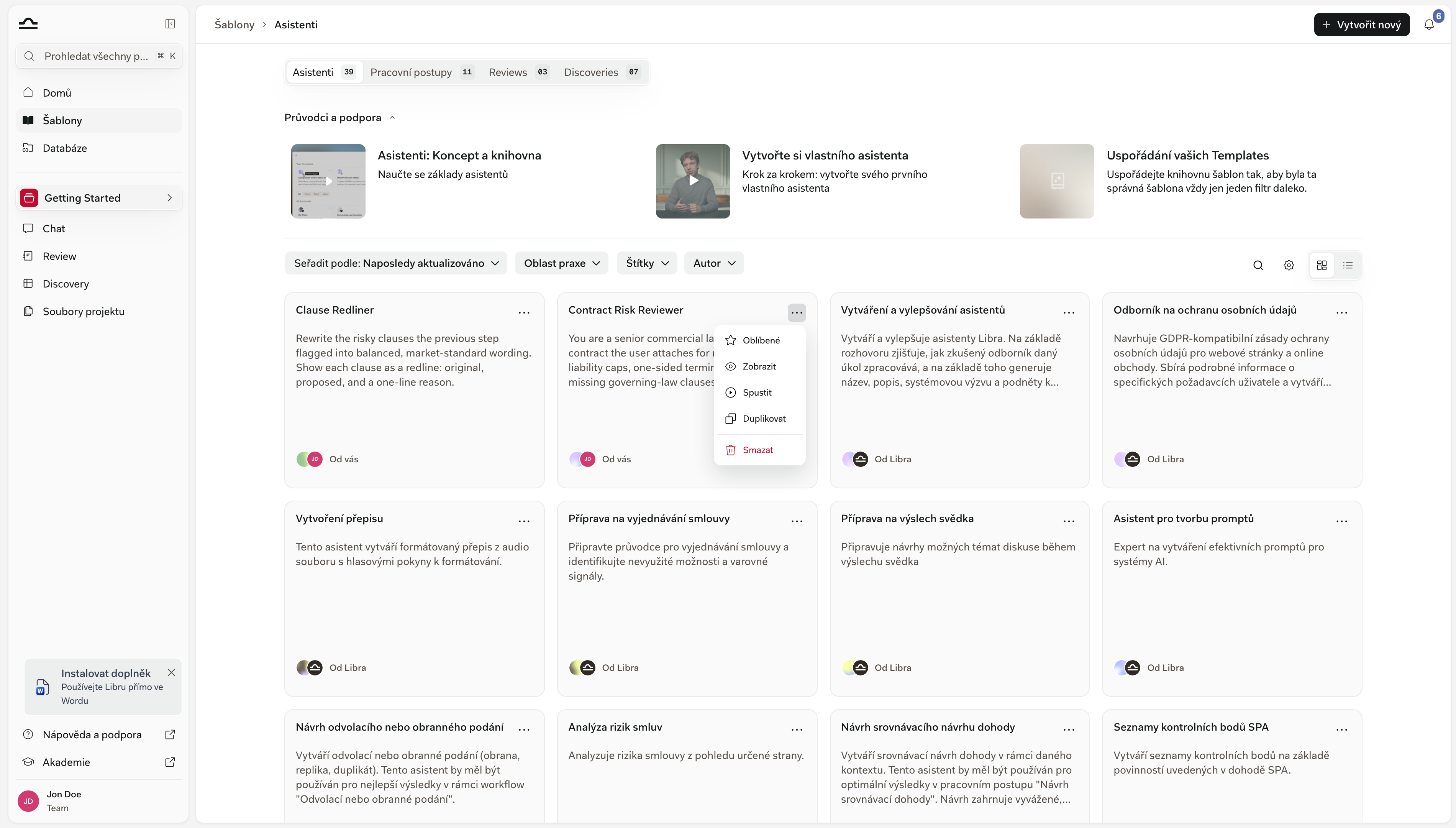1456x828 pixels.
Task: Click the Vytvořit nový button
Action: click(1362, 25)
